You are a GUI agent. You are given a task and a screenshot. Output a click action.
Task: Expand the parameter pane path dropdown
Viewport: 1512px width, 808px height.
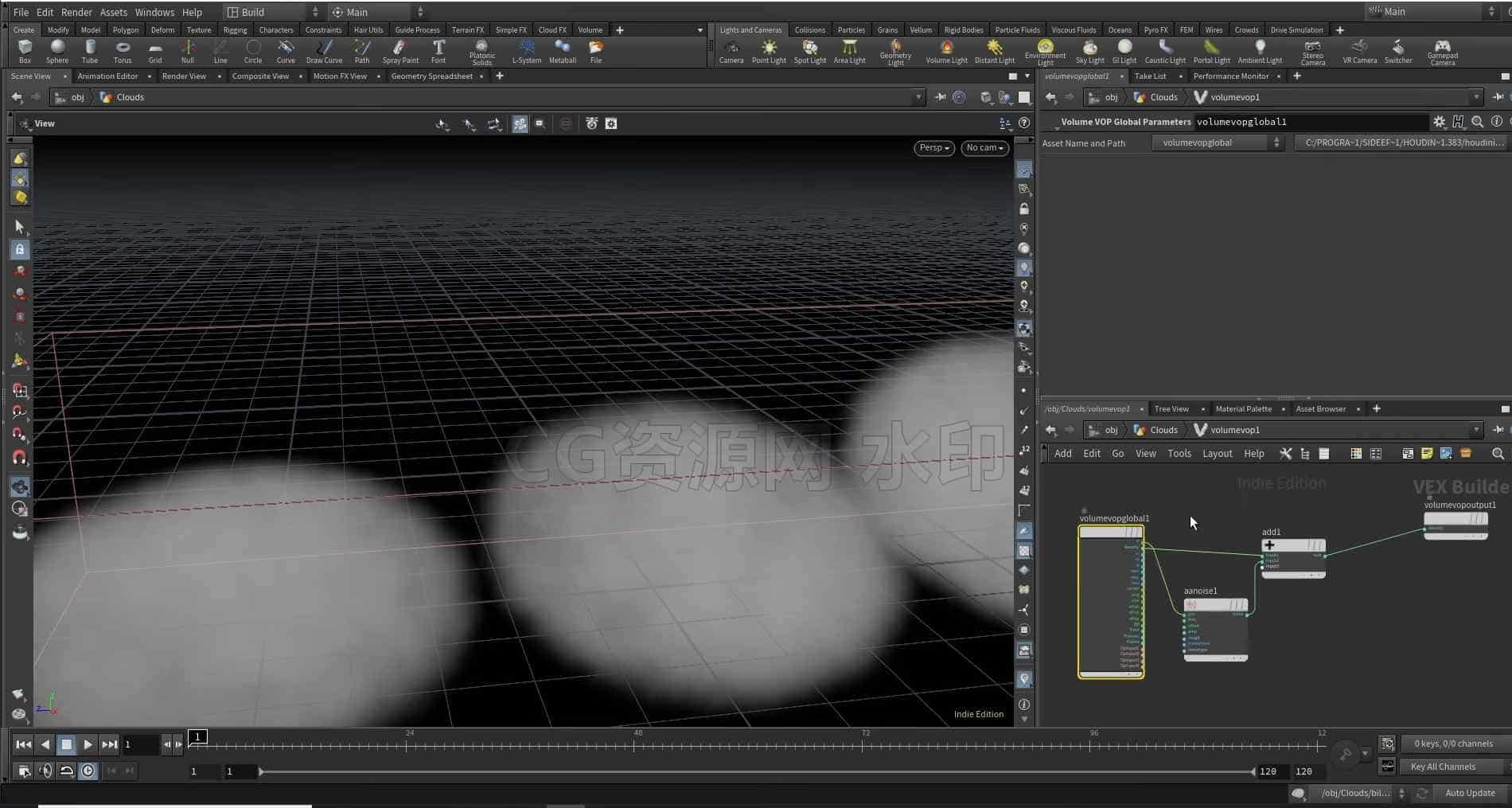[1476, 97]
